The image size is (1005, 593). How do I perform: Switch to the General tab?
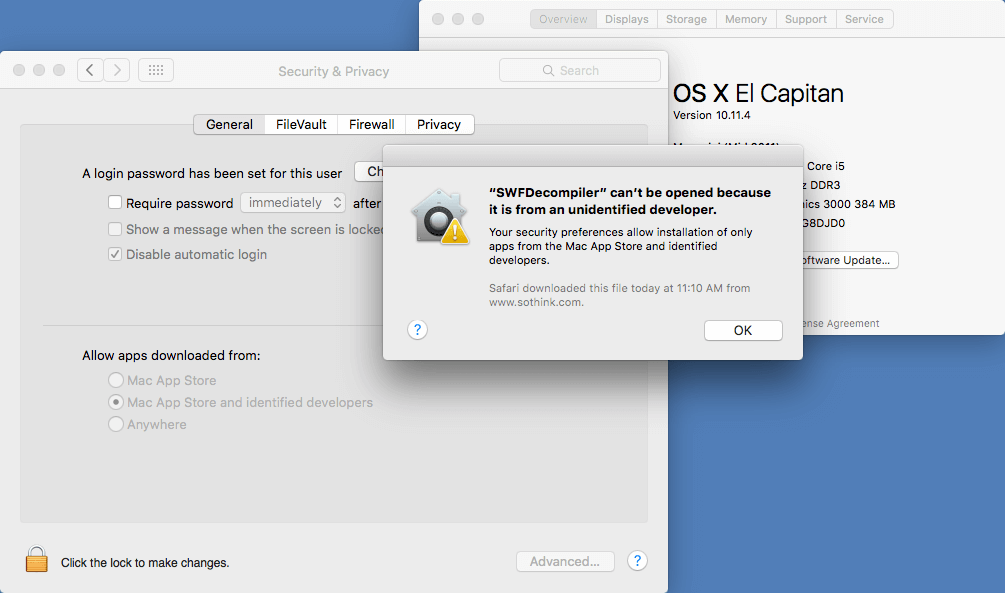click(229, 124)
